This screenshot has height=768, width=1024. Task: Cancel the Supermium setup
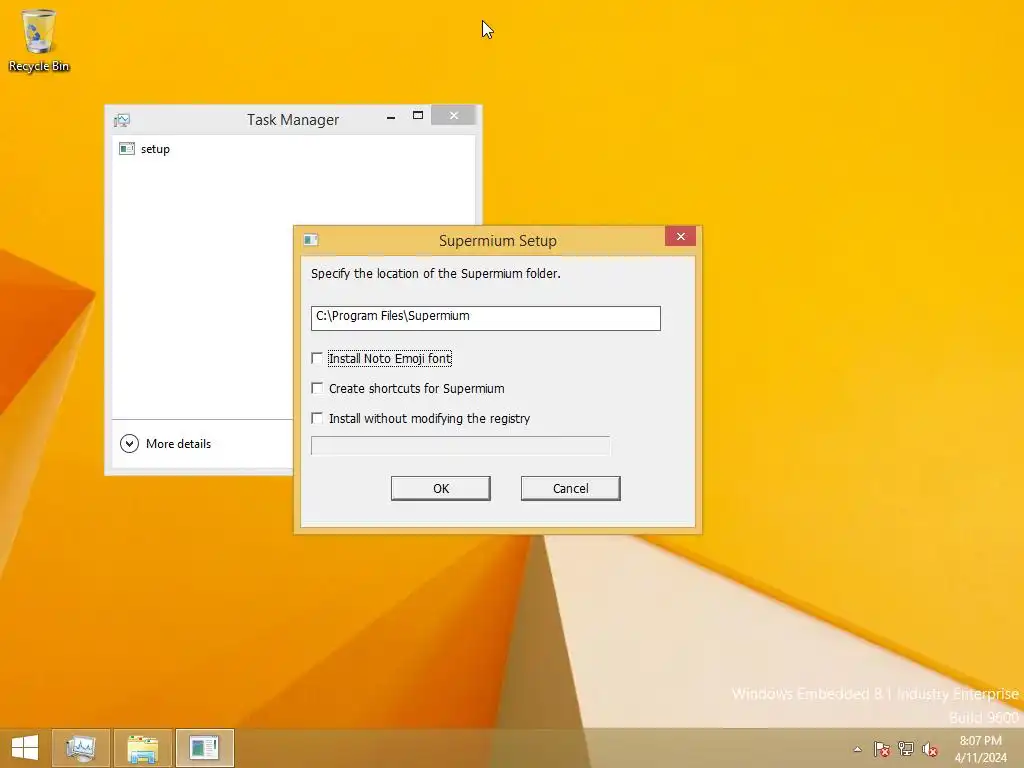click(x=571, y=488)
